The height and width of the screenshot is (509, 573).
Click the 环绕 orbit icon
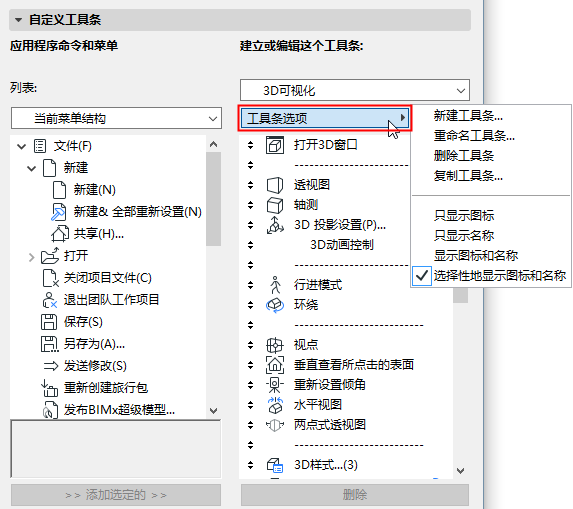(275, 305)
